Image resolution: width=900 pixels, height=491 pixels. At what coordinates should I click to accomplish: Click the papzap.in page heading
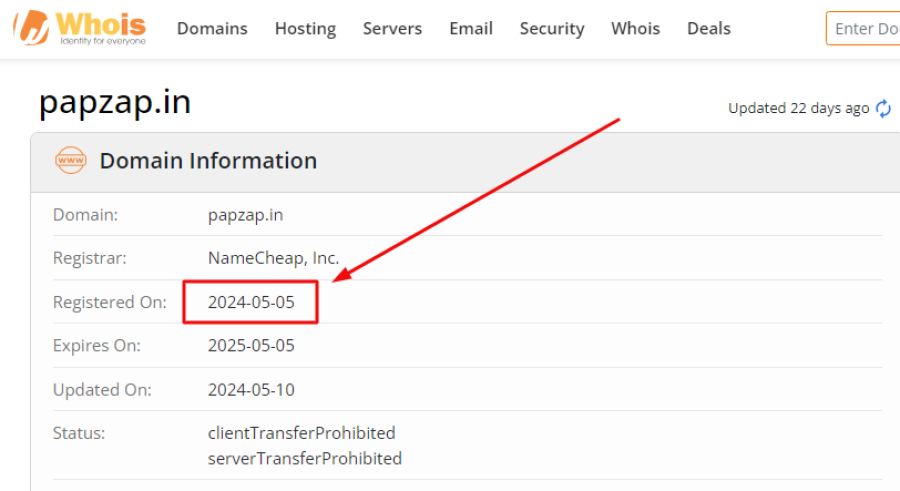(x=115, y=103)
